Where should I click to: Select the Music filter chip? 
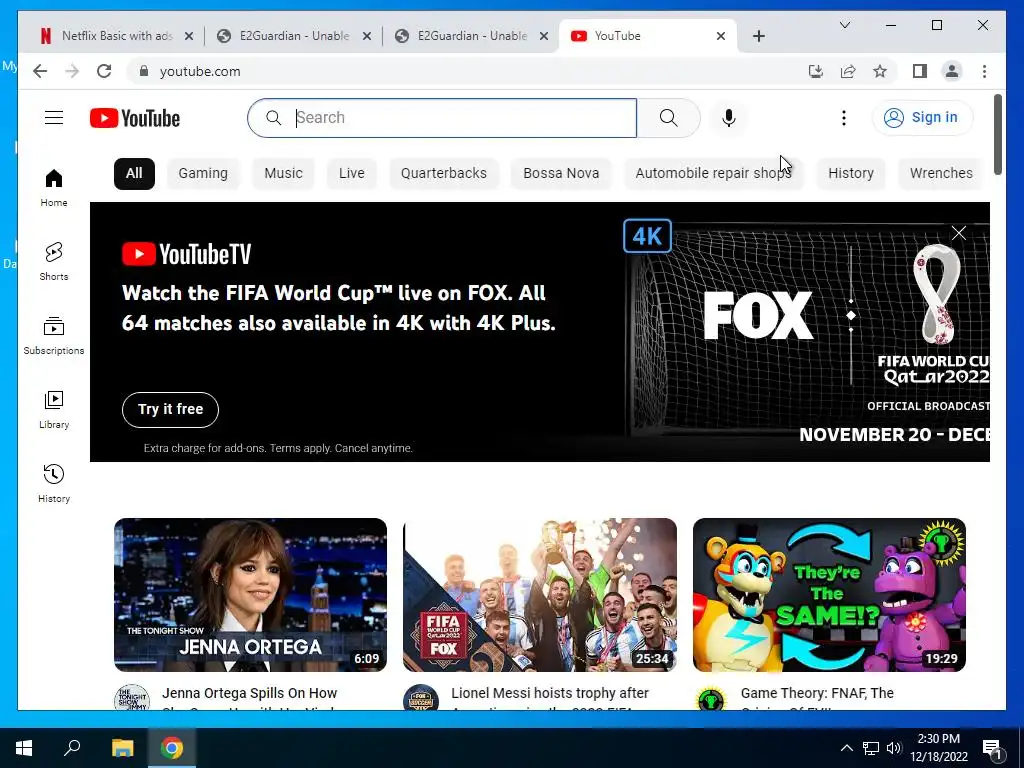point(283,174)
